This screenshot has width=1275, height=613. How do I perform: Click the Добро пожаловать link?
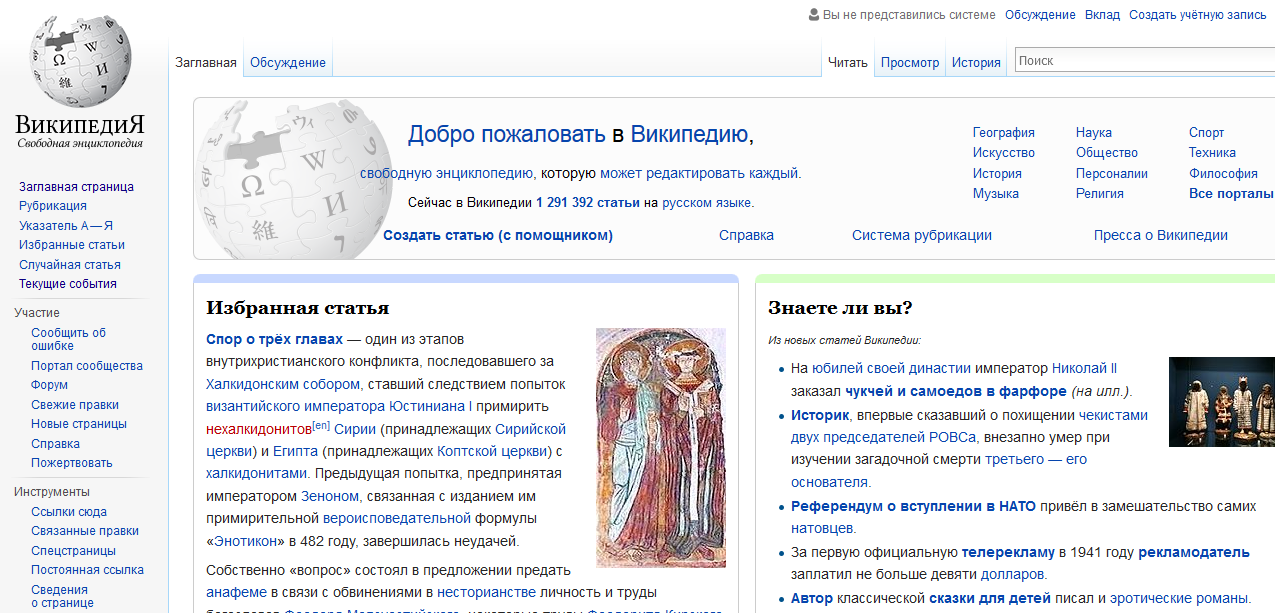(506, 135)
